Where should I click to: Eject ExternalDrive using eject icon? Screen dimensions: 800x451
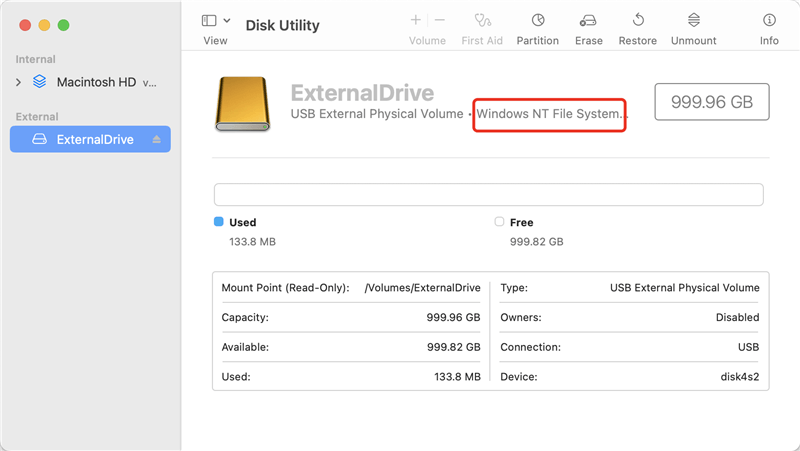coord(156,139)
